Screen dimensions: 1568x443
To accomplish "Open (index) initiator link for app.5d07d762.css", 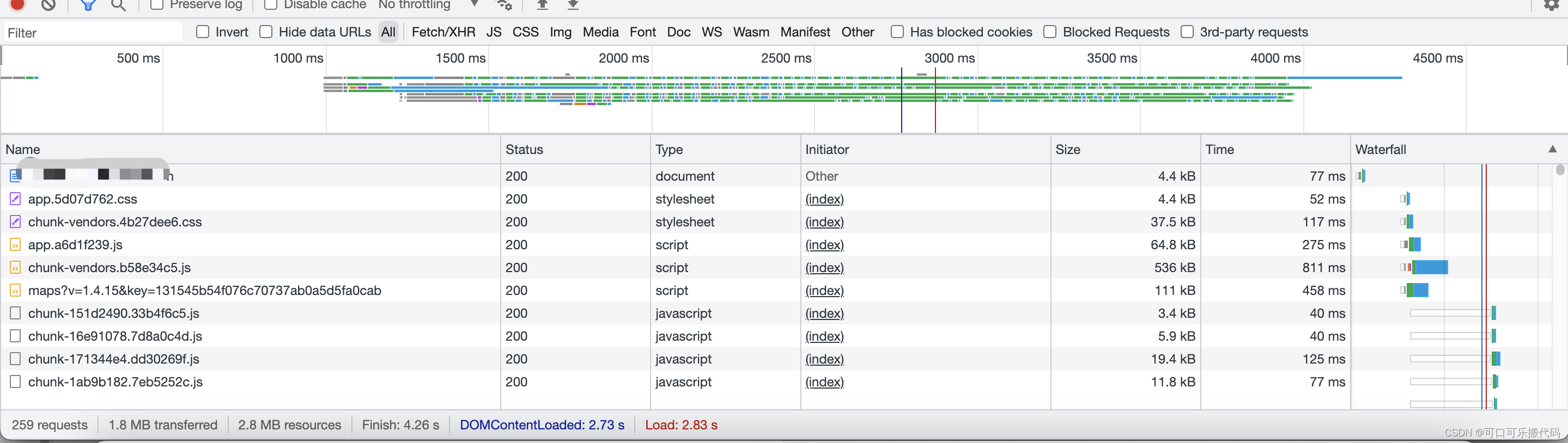I will [x=824, y=199].
